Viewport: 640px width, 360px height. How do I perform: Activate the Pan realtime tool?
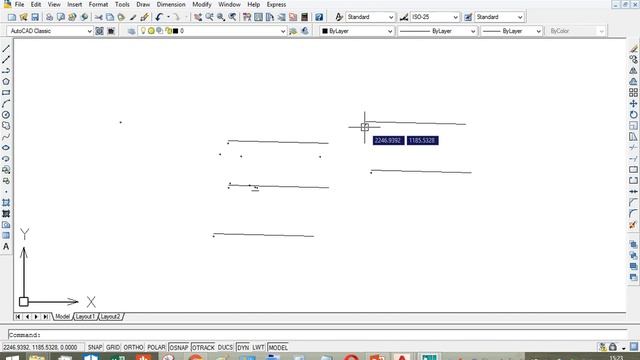coord(198,17)
